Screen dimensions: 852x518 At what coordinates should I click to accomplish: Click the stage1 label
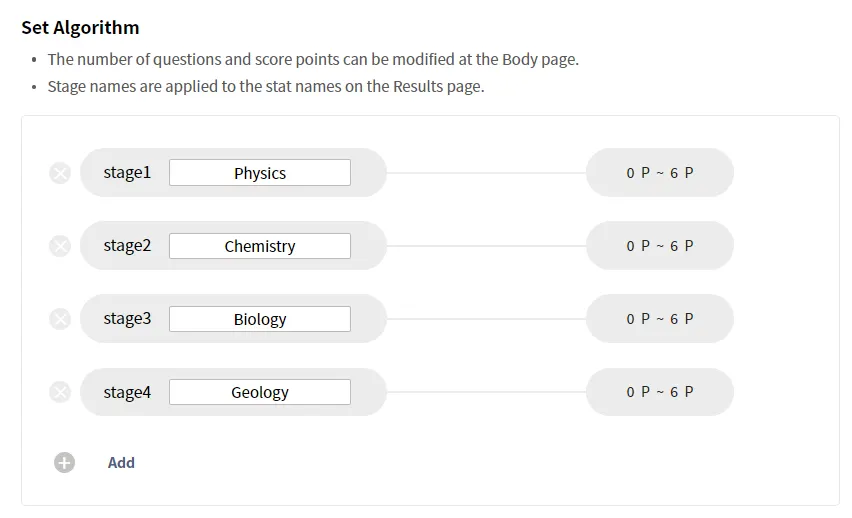127,173
